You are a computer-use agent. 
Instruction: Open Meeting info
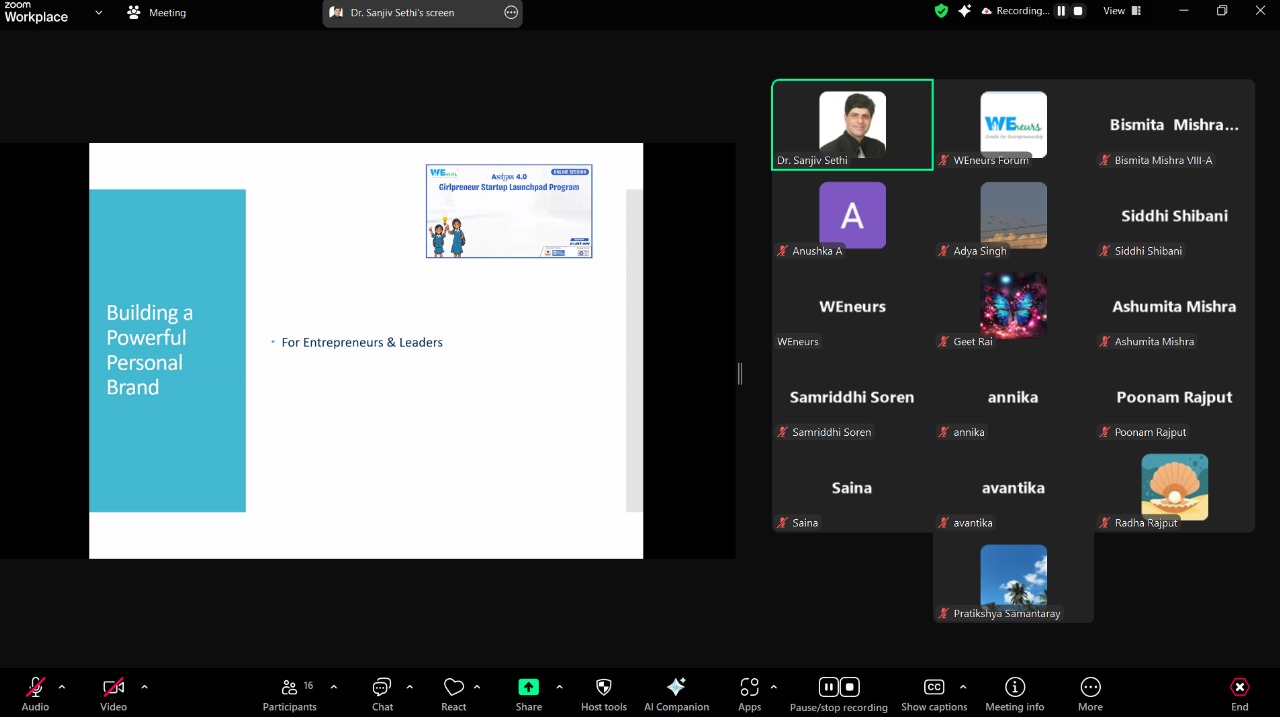(1014, 688)
